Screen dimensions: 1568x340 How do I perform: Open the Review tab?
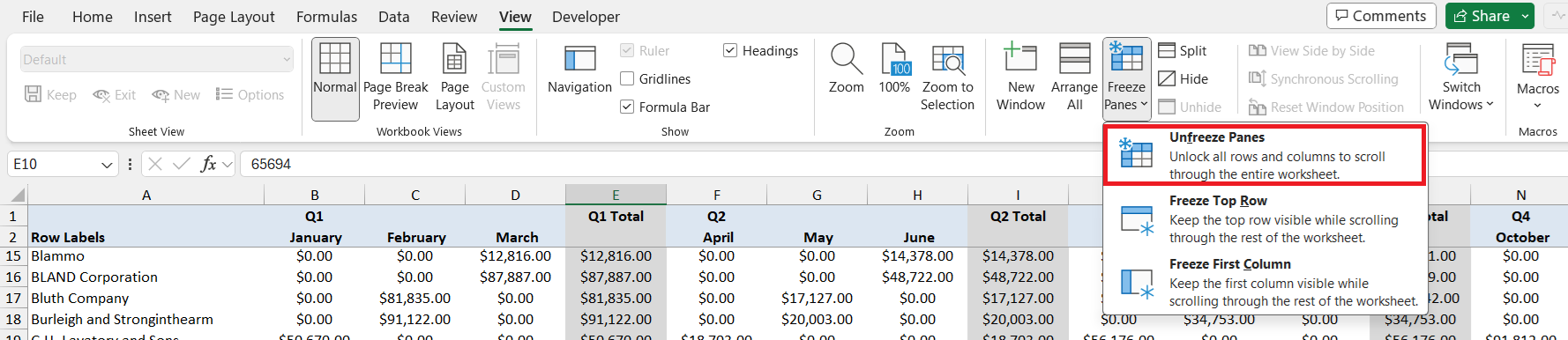click(453, 17)
